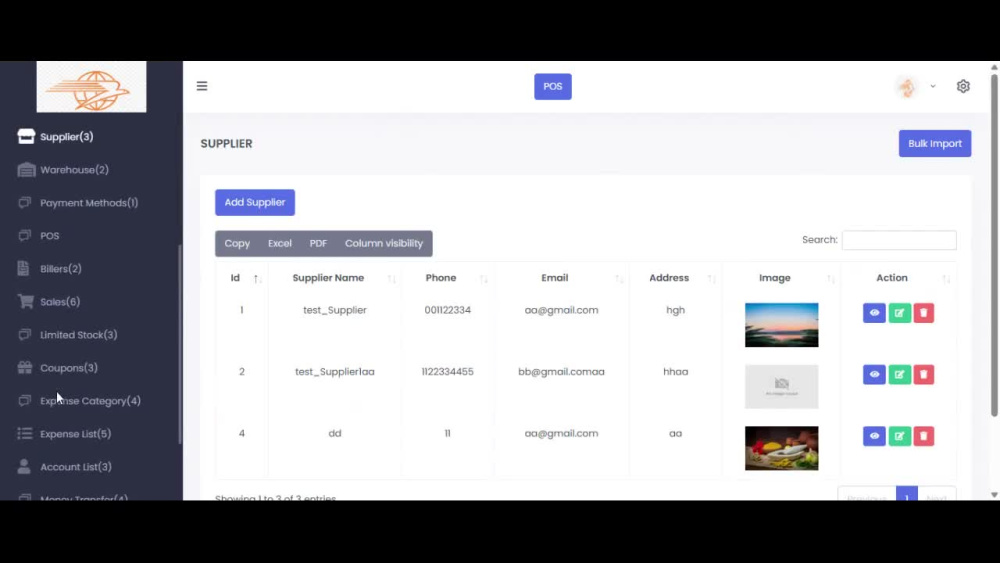This screenshot has width=1000, height=563.
Task: Click the sidebar vertical scrollbar
Action: [x=180, y=344]
